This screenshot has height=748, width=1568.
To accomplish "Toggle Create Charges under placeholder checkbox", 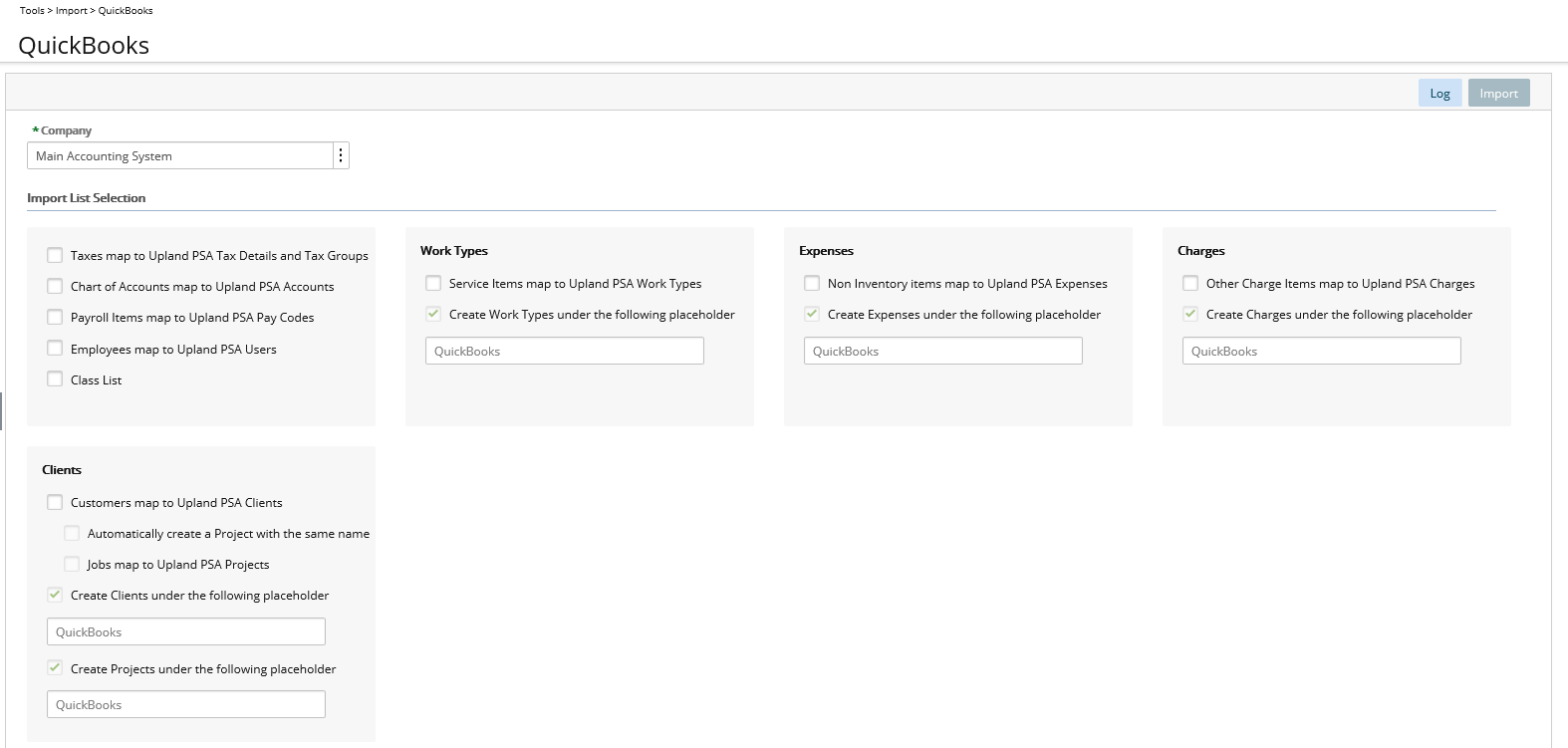I will tap(1190, 314).
